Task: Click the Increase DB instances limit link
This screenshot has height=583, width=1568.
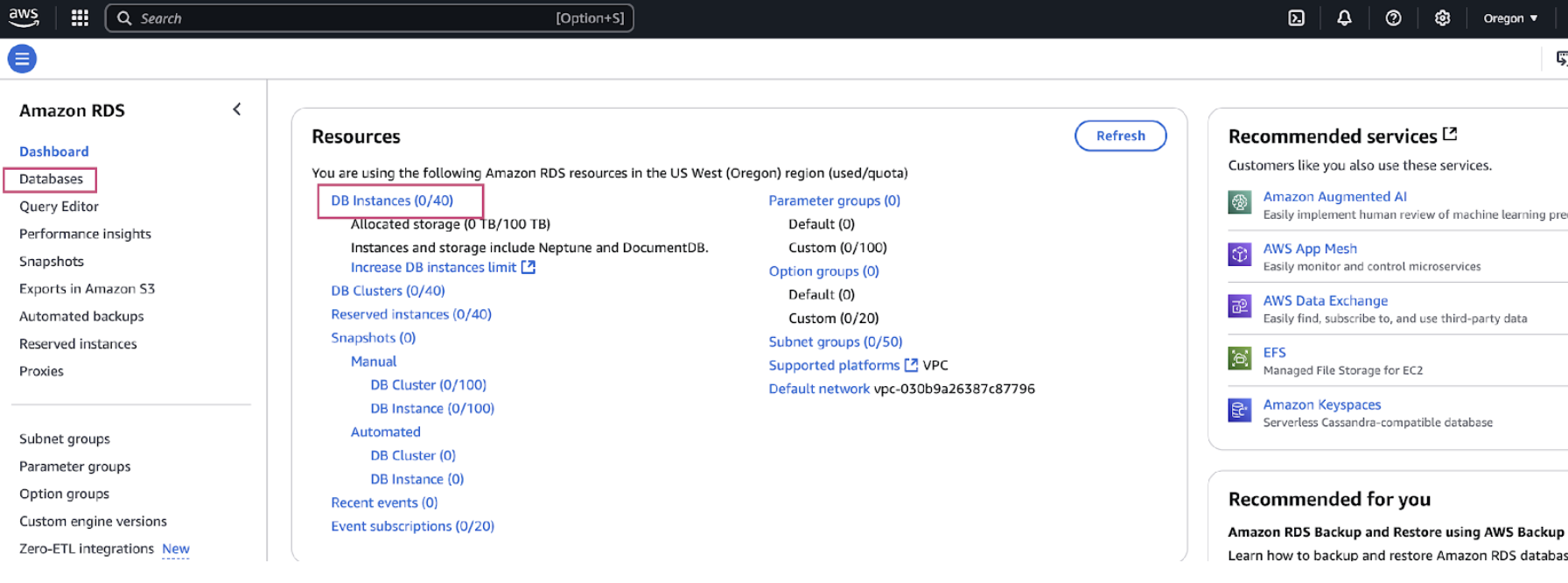Action: [433, 267]
